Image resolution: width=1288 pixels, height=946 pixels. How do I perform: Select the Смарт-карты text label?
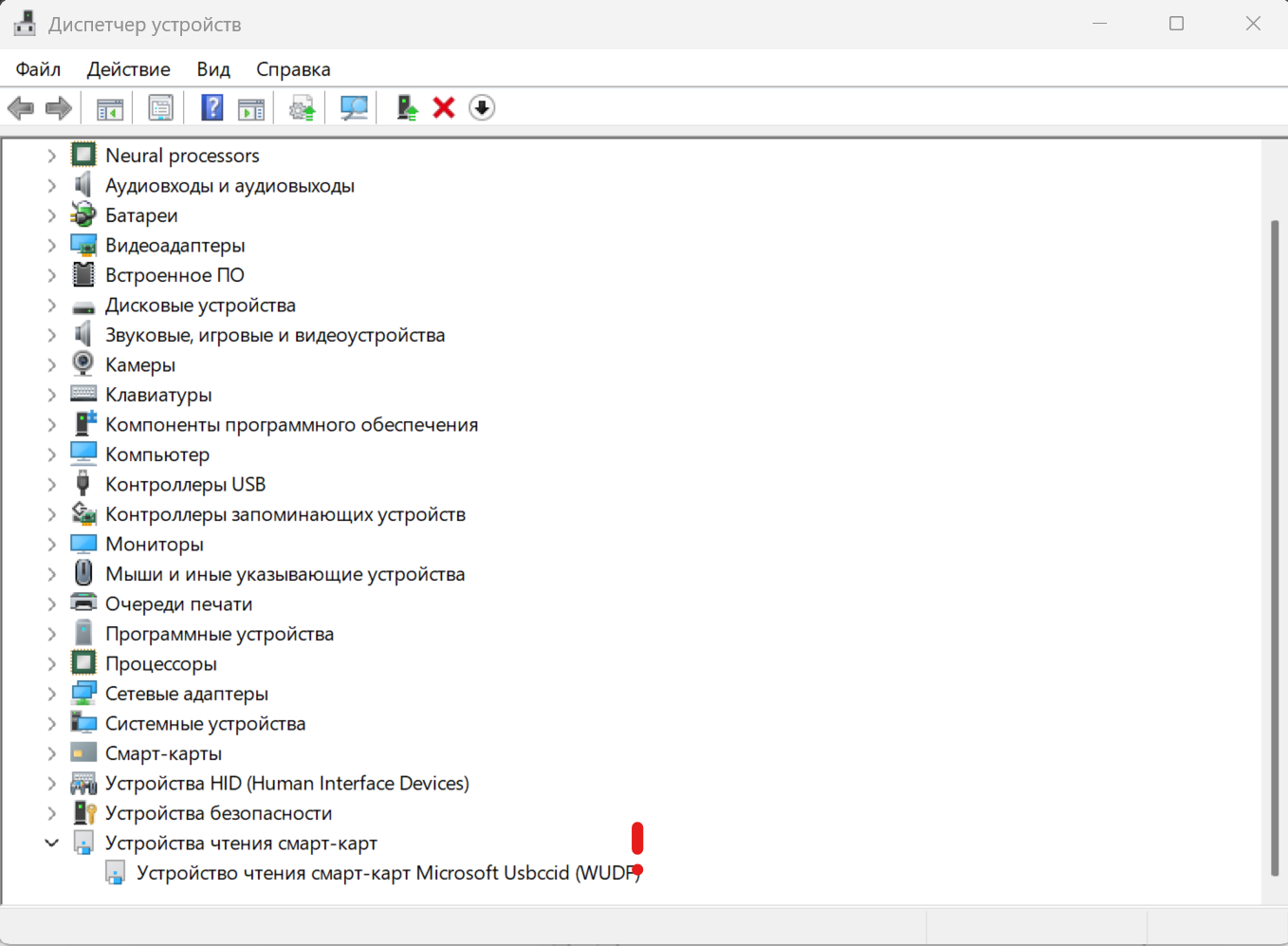pos(163,753)
